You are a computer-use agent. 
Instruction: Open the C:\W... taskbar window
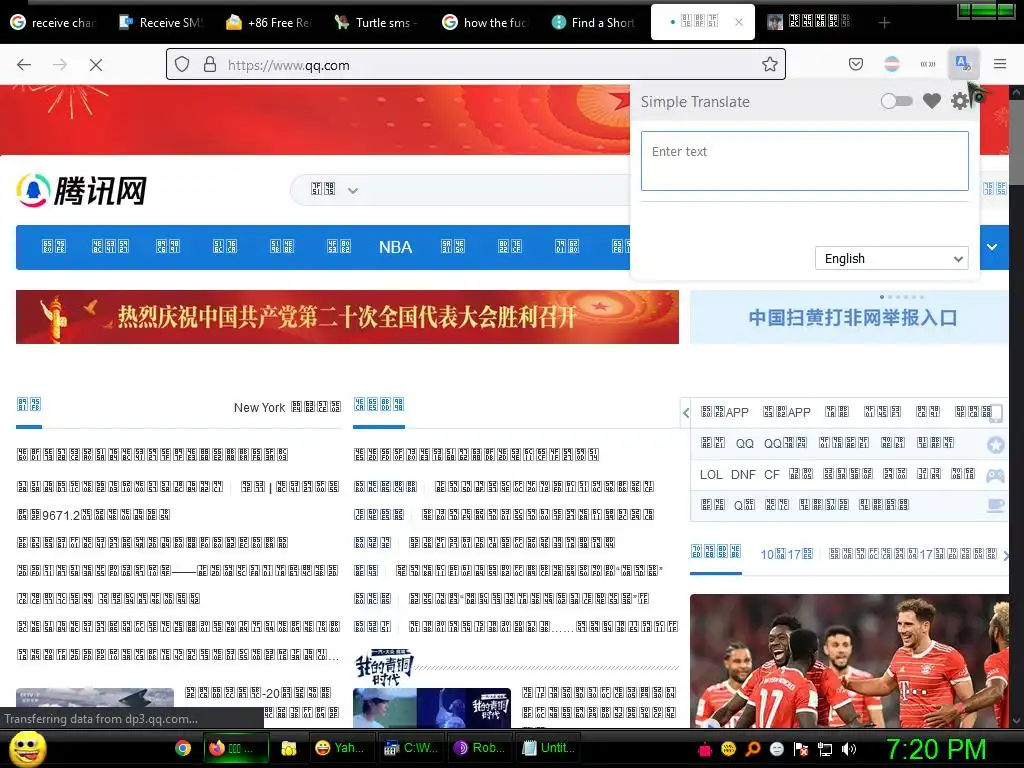point(411,748)
